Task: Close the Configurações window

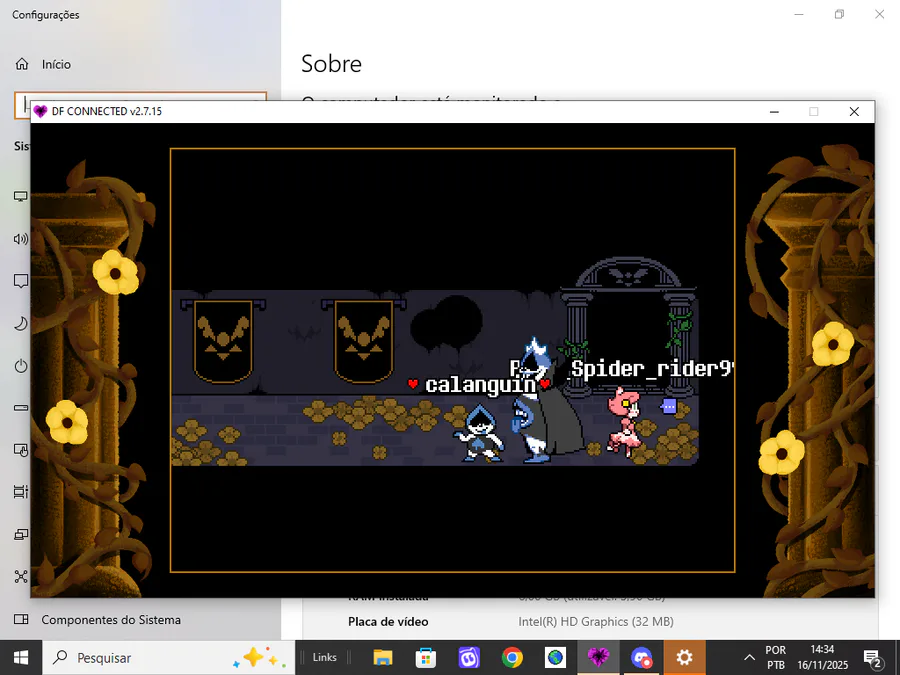Action: tap(879, 14)
